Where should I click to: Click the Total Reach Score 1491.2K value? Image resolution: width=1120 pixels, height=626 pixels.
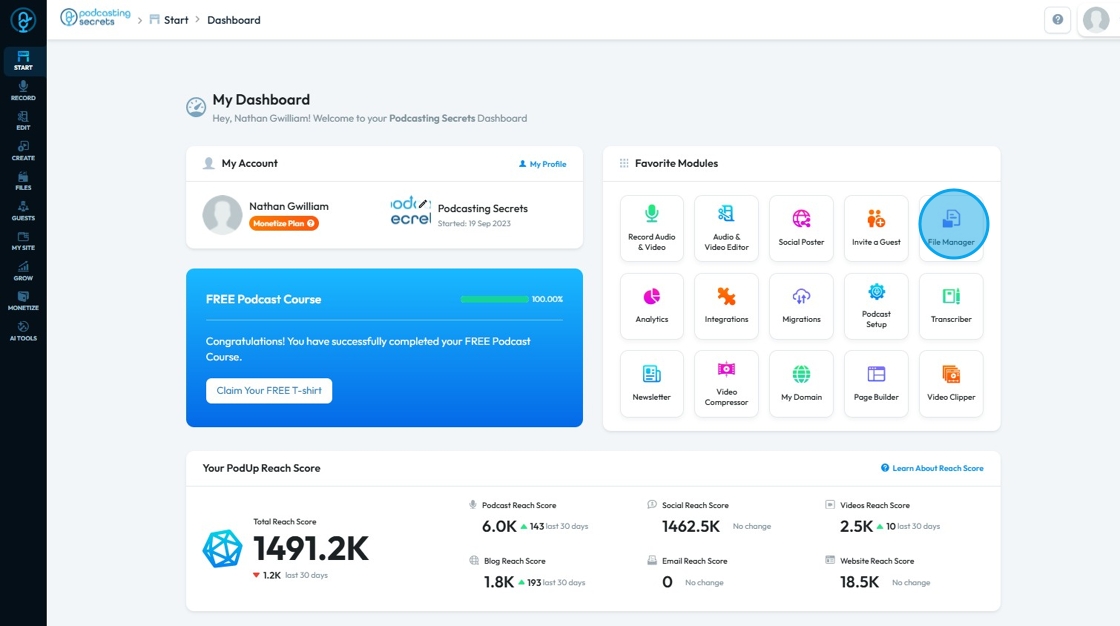click(311, 549)
